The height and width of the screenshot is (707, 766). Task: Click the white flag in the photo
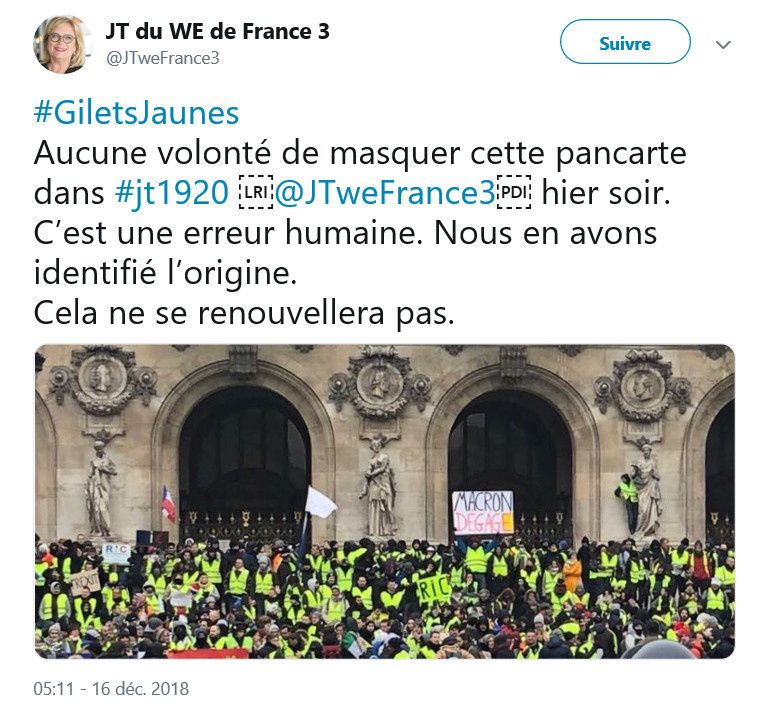pyautogui.click(x=320, y=502)
